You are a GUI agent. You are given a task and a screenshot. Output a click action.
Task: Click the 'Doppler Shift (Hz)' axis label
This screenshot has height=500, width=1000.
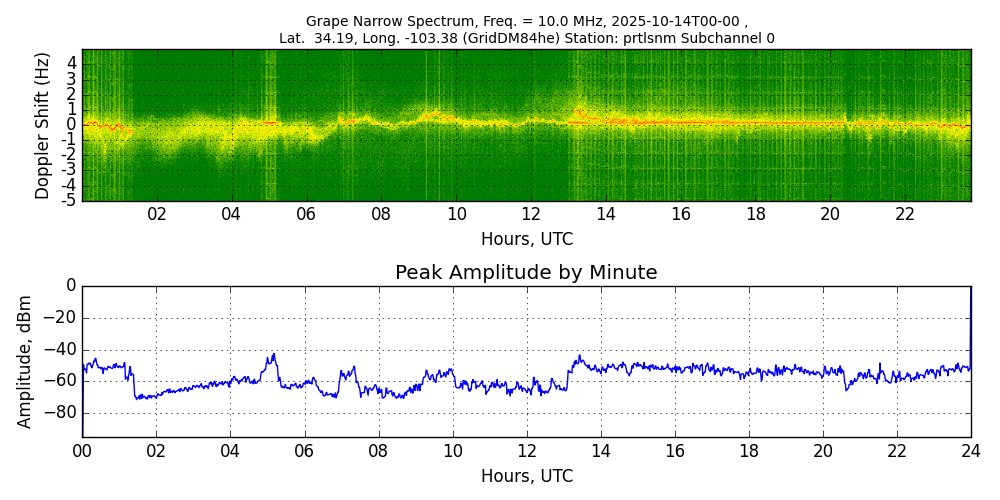click(x=42, y=125)
